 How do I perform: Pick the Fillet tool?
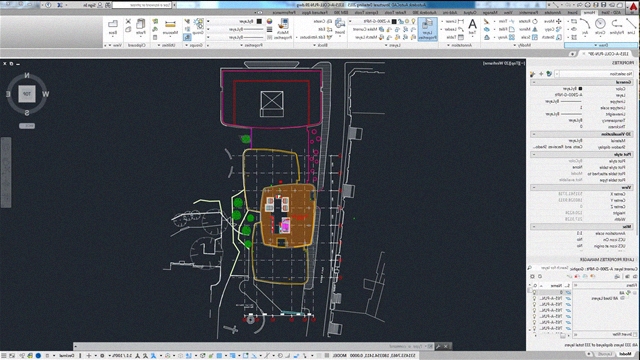[507, 29]
